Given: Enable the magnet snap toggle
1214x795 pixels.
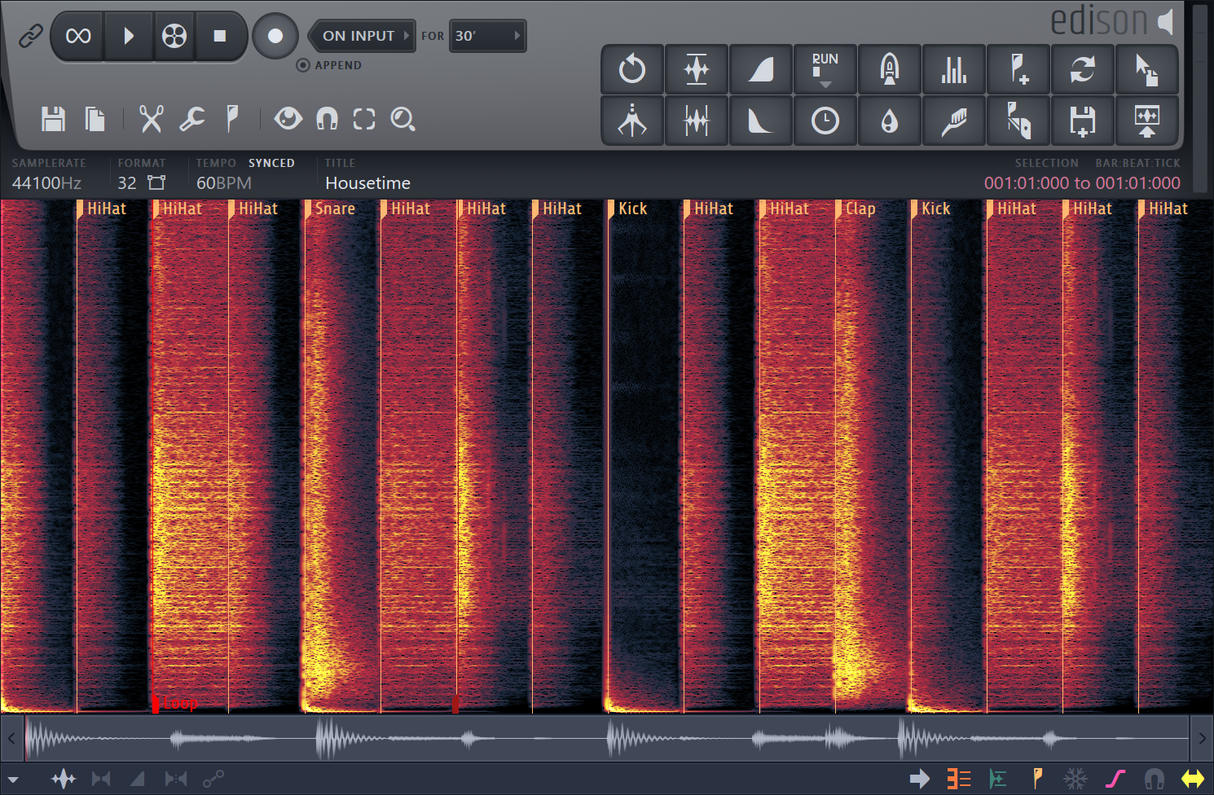Looking at the screenshot, I should click(326, 119).
